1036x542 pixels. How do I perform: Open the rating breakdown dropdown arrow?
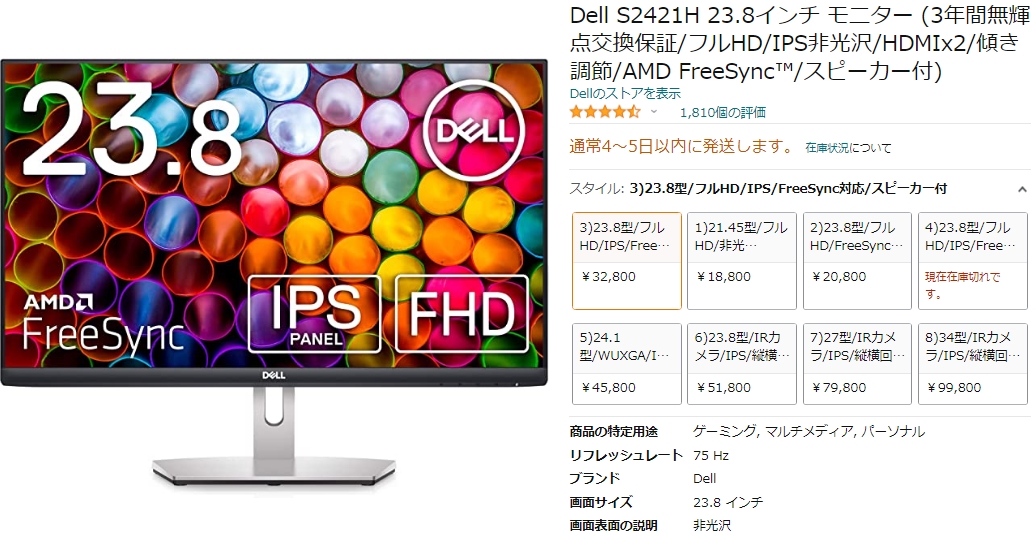(x=653, y=112)
